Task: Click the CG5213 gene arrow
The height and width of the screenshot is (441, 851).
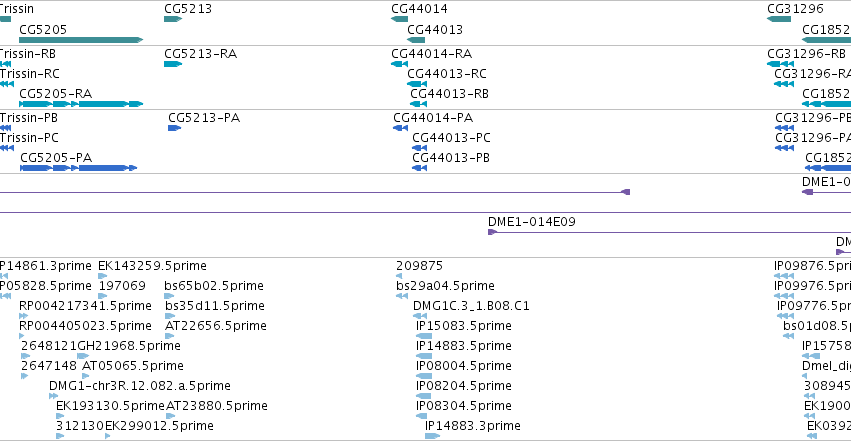Action: tap(173, 19)
